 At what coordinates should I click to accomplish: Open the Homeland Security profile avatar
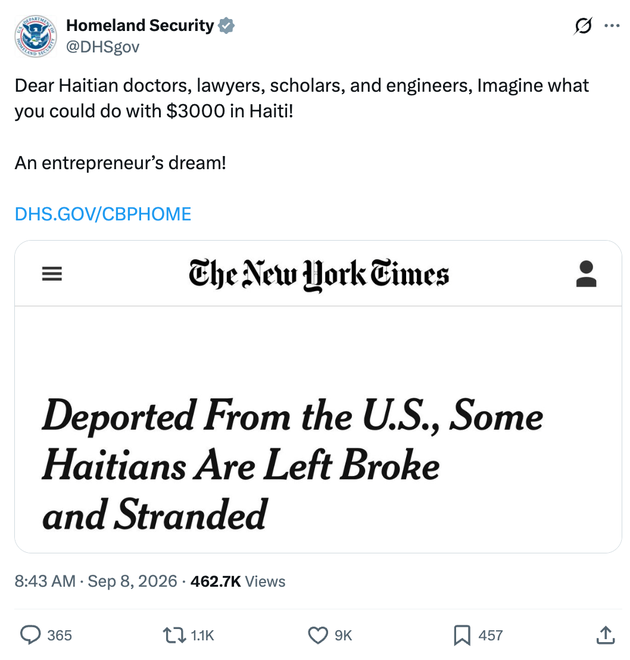[x=35, y=36]
